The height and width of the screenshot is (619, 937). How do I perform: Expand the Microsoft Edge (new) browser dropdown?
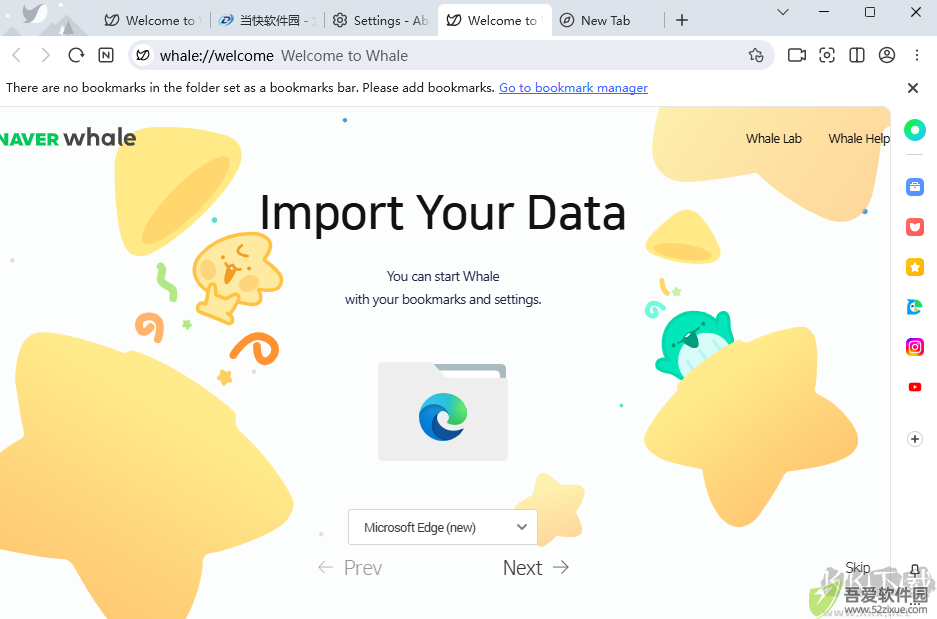(x=442, y=527)
